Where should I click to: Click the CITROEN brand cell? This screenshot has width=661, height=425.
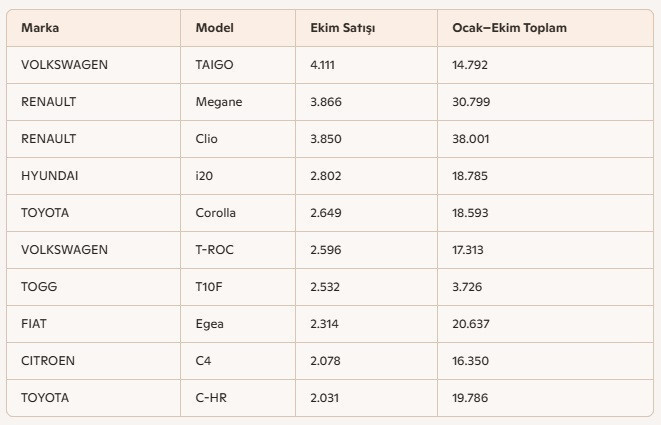coord(48,361)
